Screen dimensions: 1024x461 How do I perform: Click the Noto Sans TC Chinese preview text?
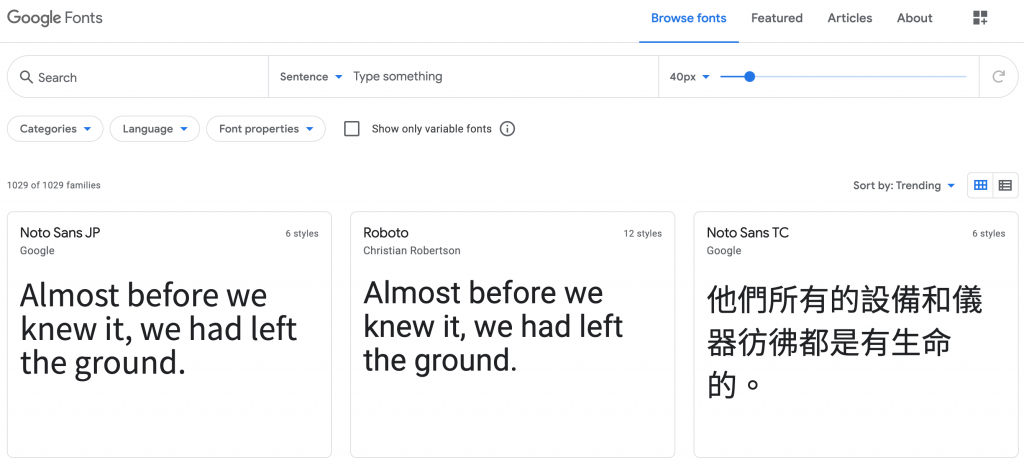click(x=844, y=341)
